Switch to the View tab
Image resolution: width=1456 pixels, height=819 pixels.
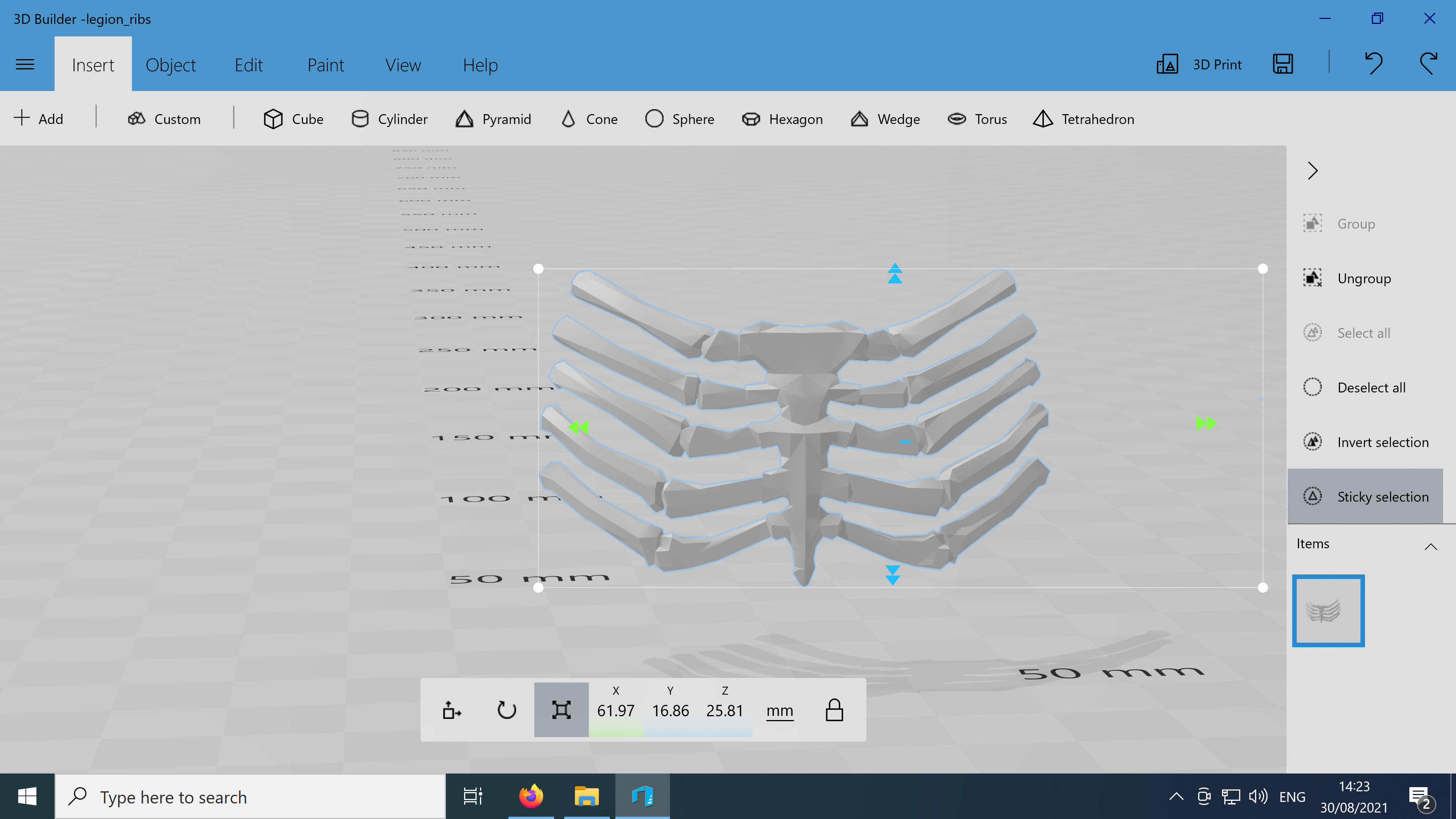pos(403,64)
